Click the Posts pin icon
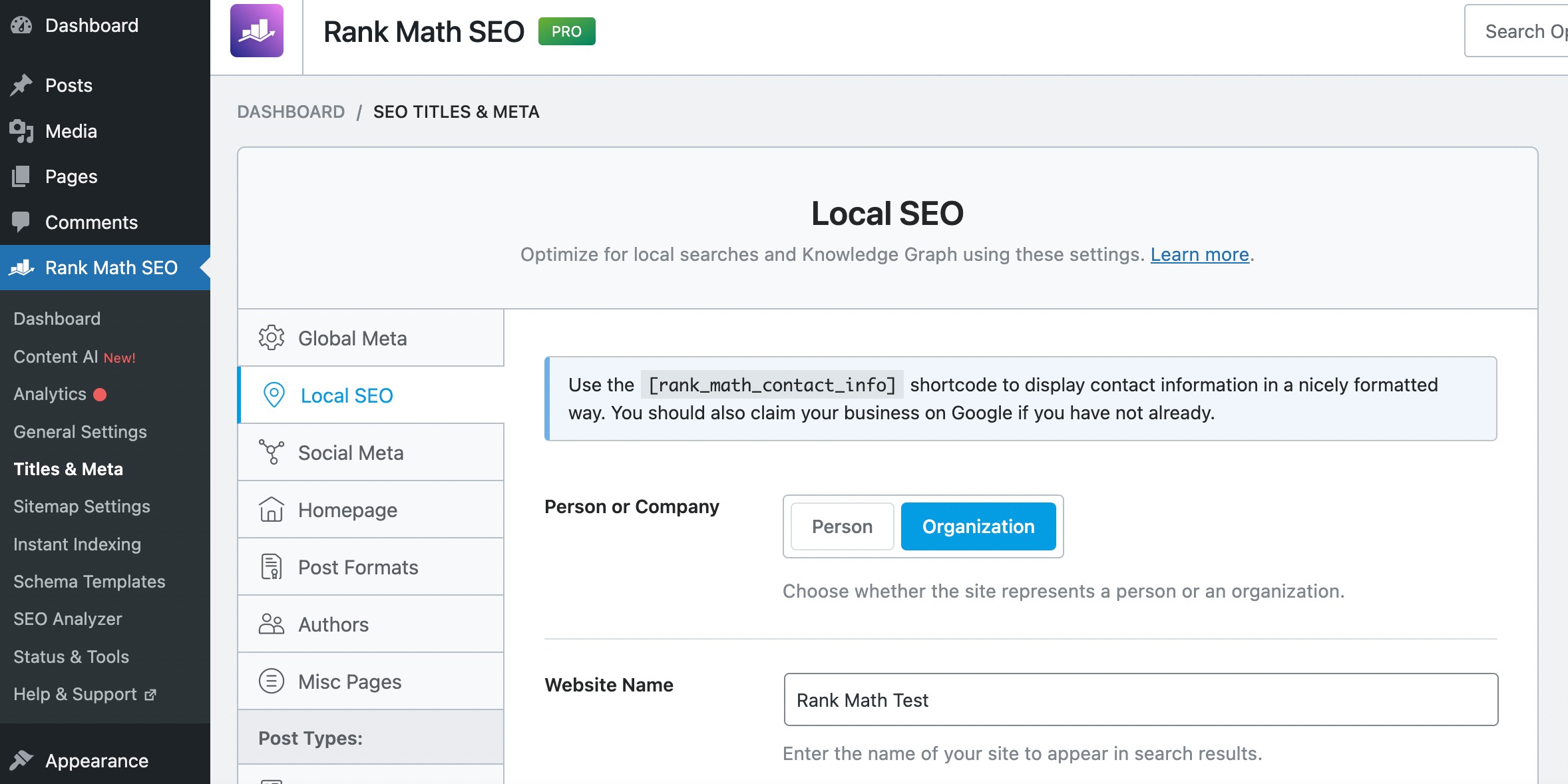Screen dimensions: 1568x784 click(21, 85)
